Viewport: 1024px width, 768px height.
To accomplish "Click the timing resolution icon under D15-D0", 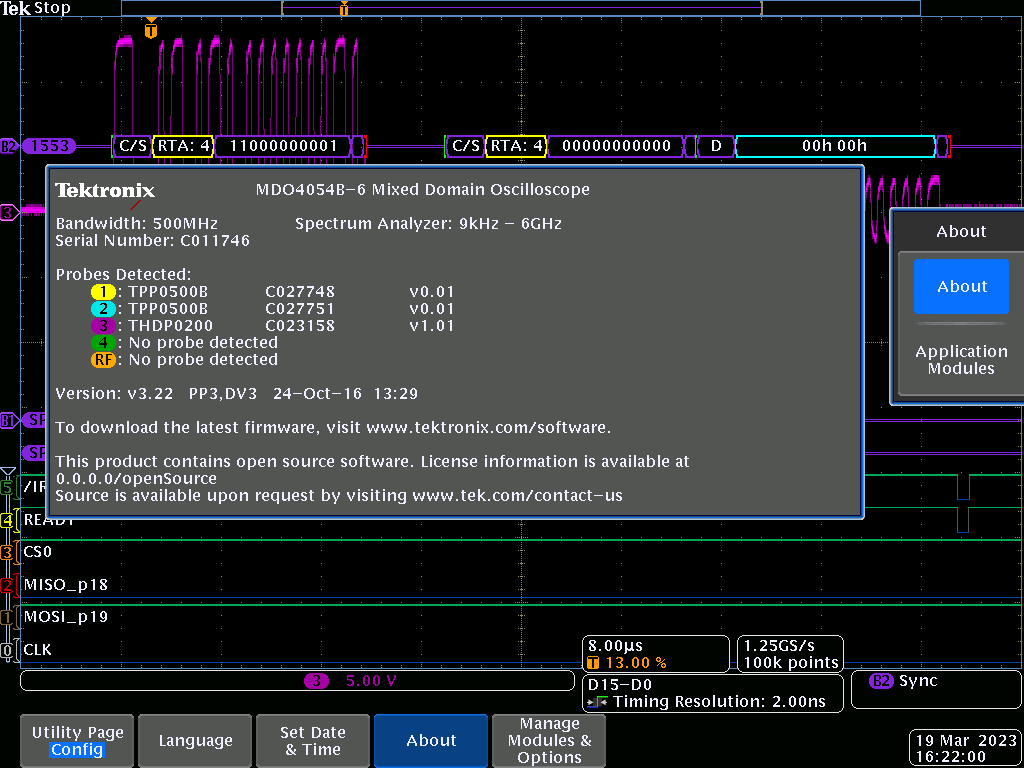I will click(598, 703).
